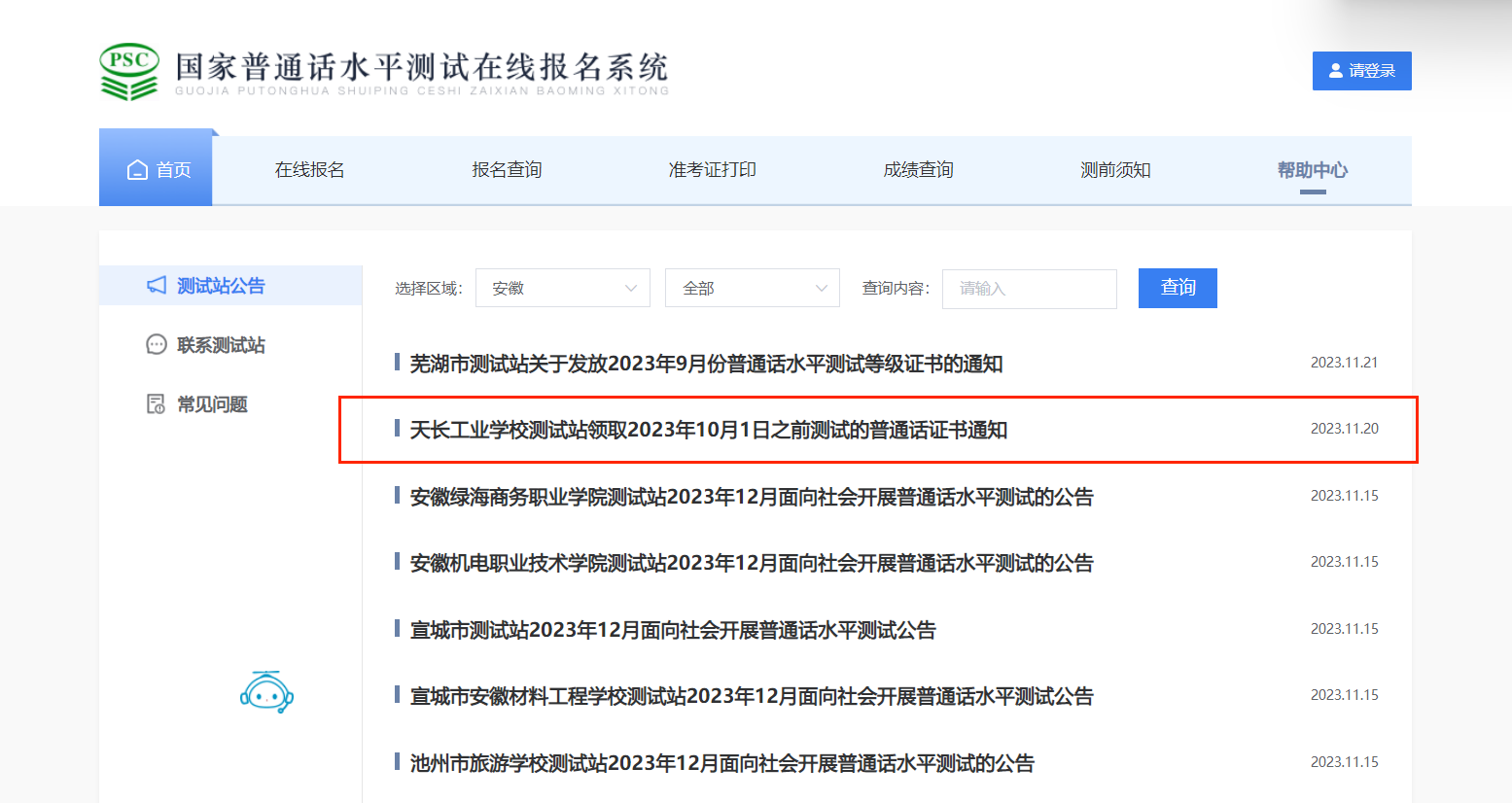
Task: Select 测试站公告 in sidebar
Action: [230, 285]
